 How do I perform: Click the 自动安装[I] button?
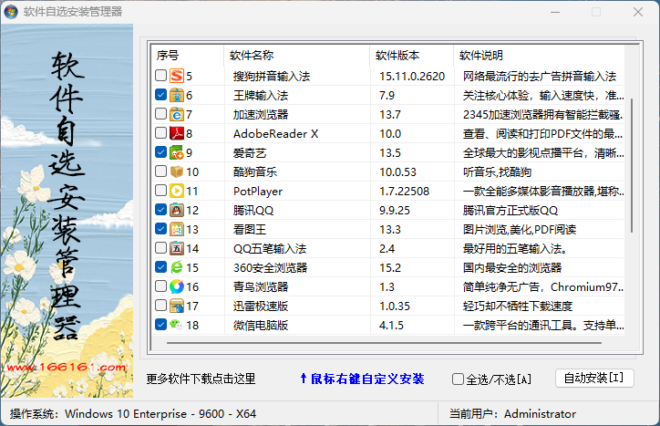point(594,378)
